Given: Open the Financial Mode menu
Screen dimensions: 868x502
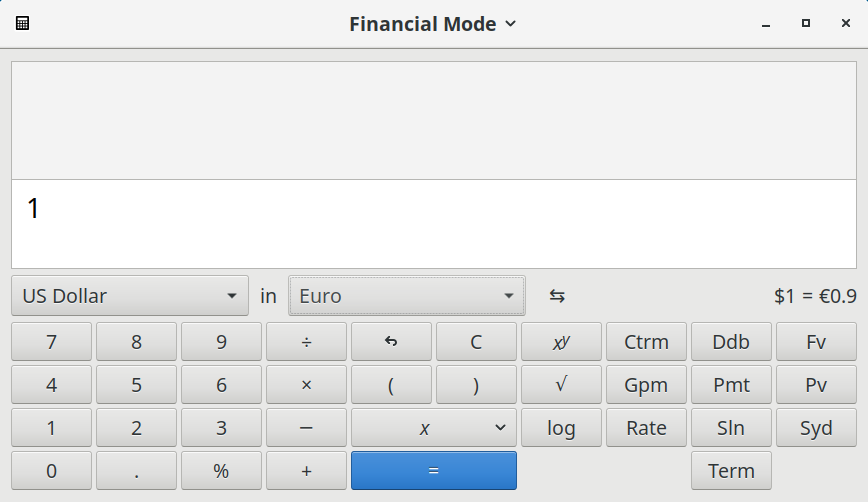Looking at the screenshot, I should (x=433, y=23).
